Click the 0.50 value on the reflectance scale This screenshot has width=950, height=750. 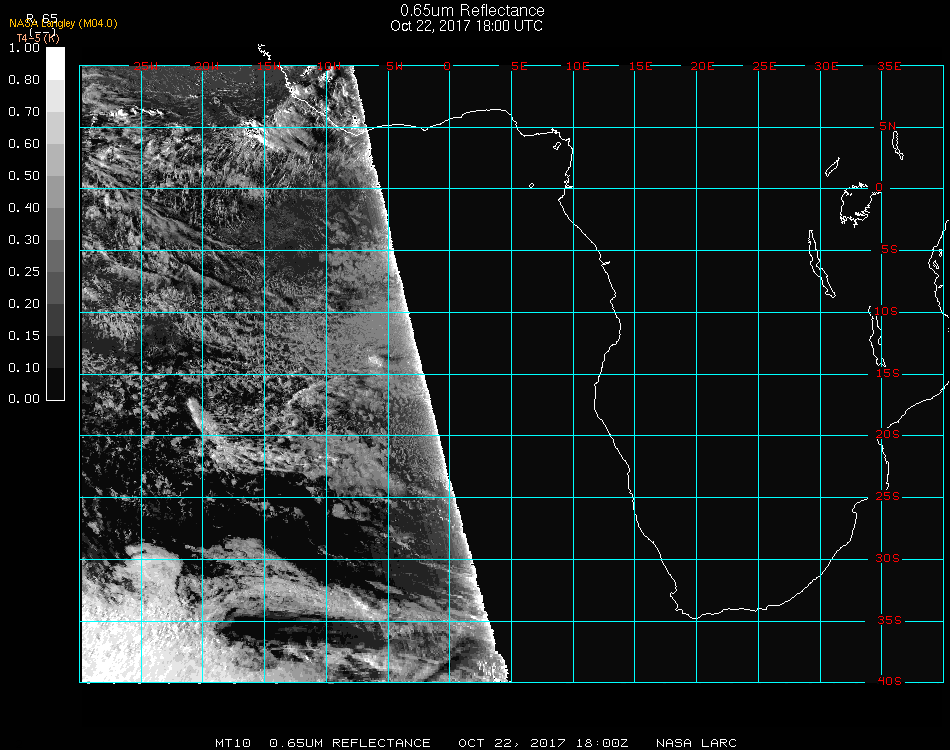pos(24,176)
